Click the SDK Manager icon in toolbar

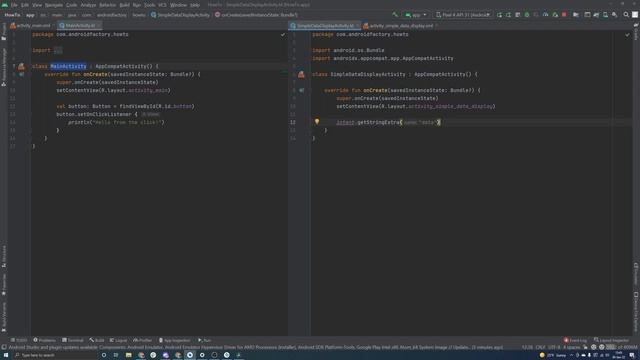[614, 15]
